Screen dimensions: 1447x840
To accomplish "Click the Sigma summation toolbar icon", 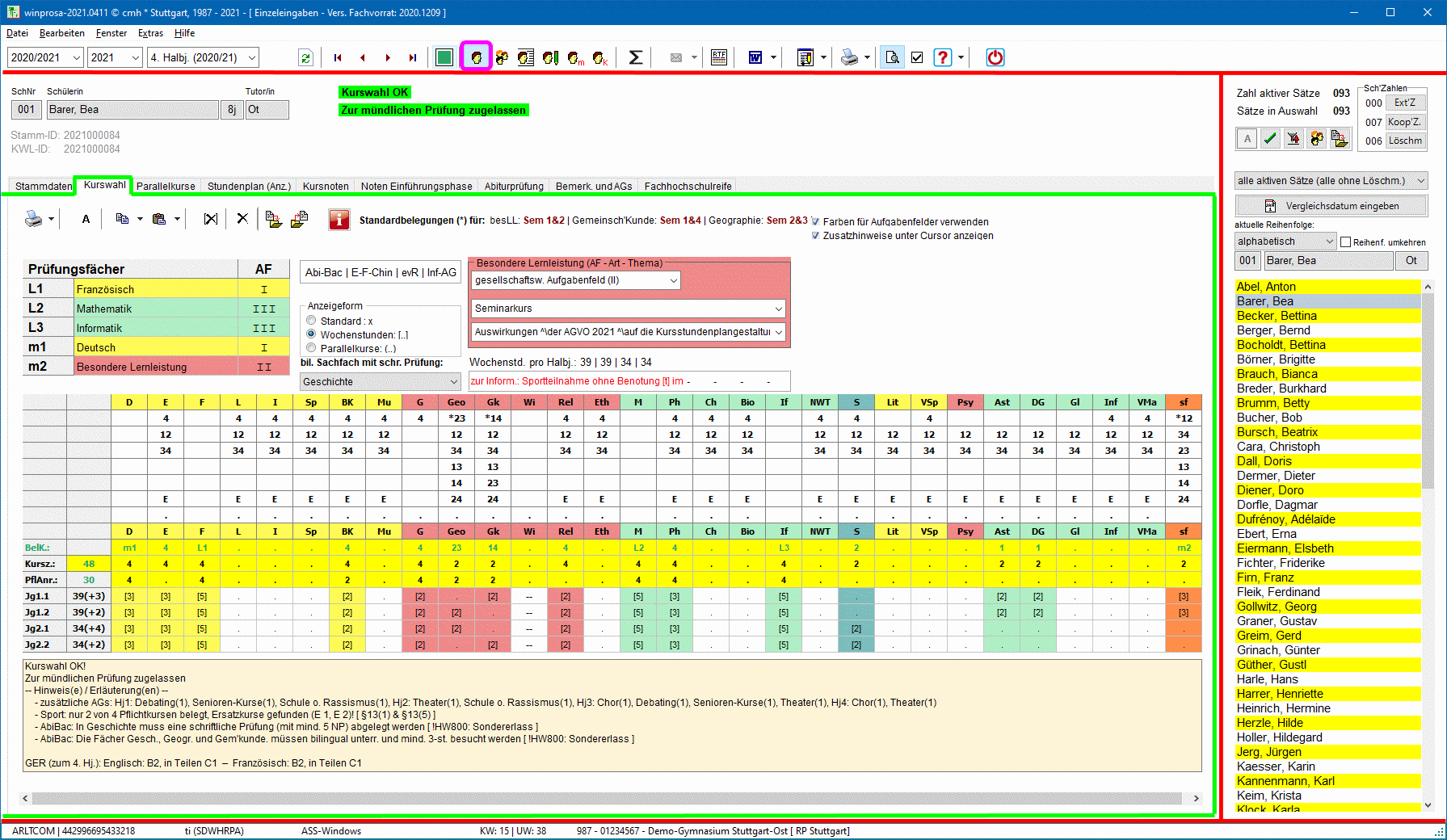I will [x=636, y=57].
